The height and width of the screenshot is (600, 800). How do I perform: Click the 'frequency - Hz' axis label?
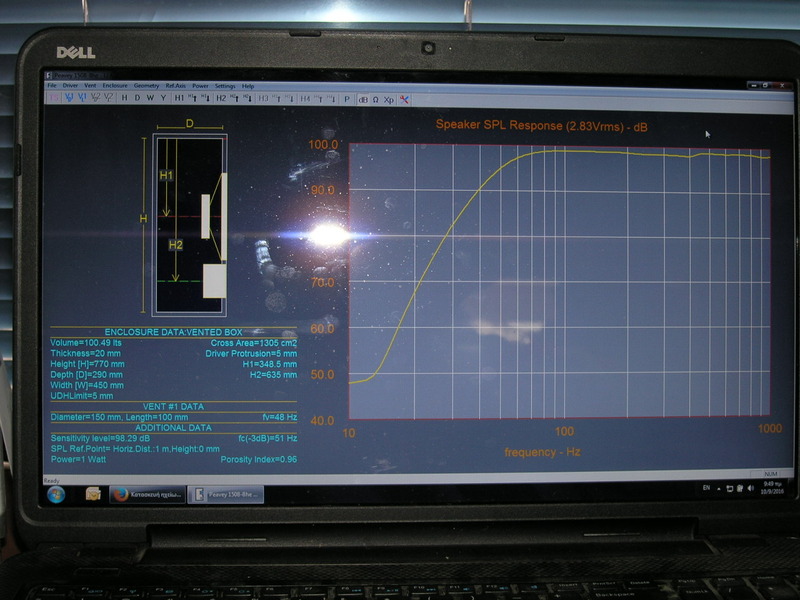542,452
